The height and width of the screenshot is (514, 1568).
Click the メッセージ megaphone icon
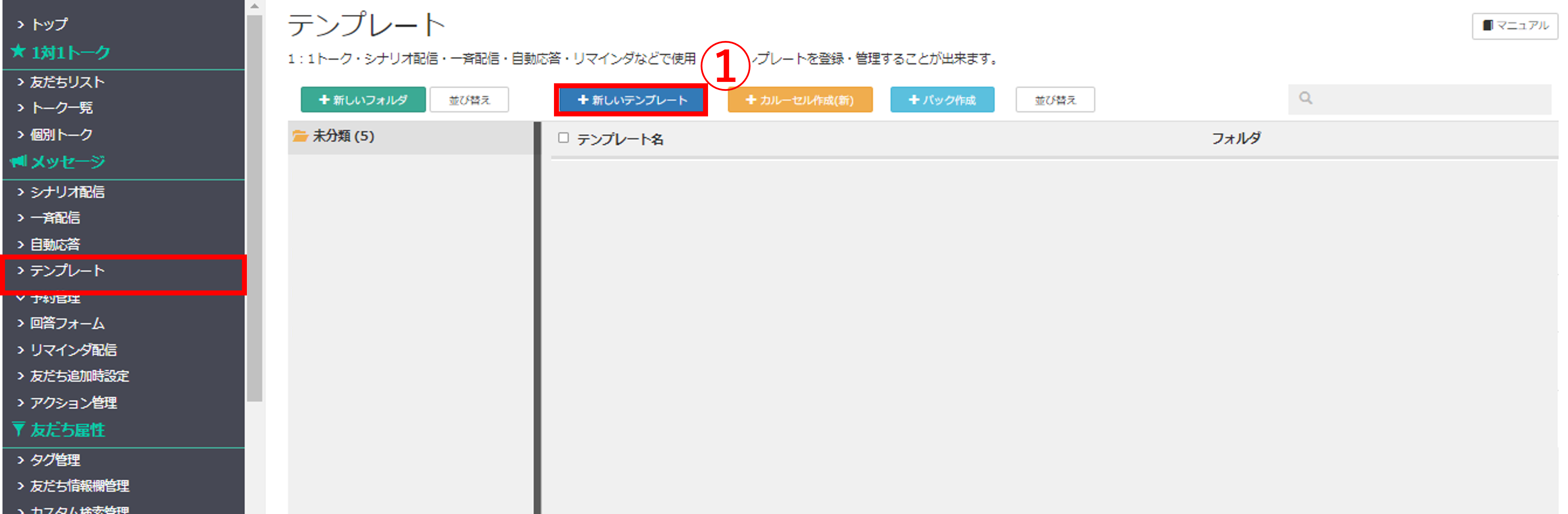(19, 161)
